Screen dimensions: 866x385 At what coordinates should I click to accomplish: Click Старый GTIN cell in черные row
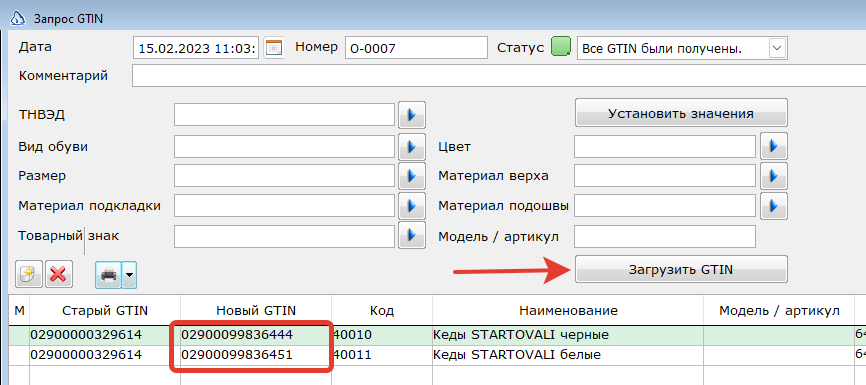105,335
